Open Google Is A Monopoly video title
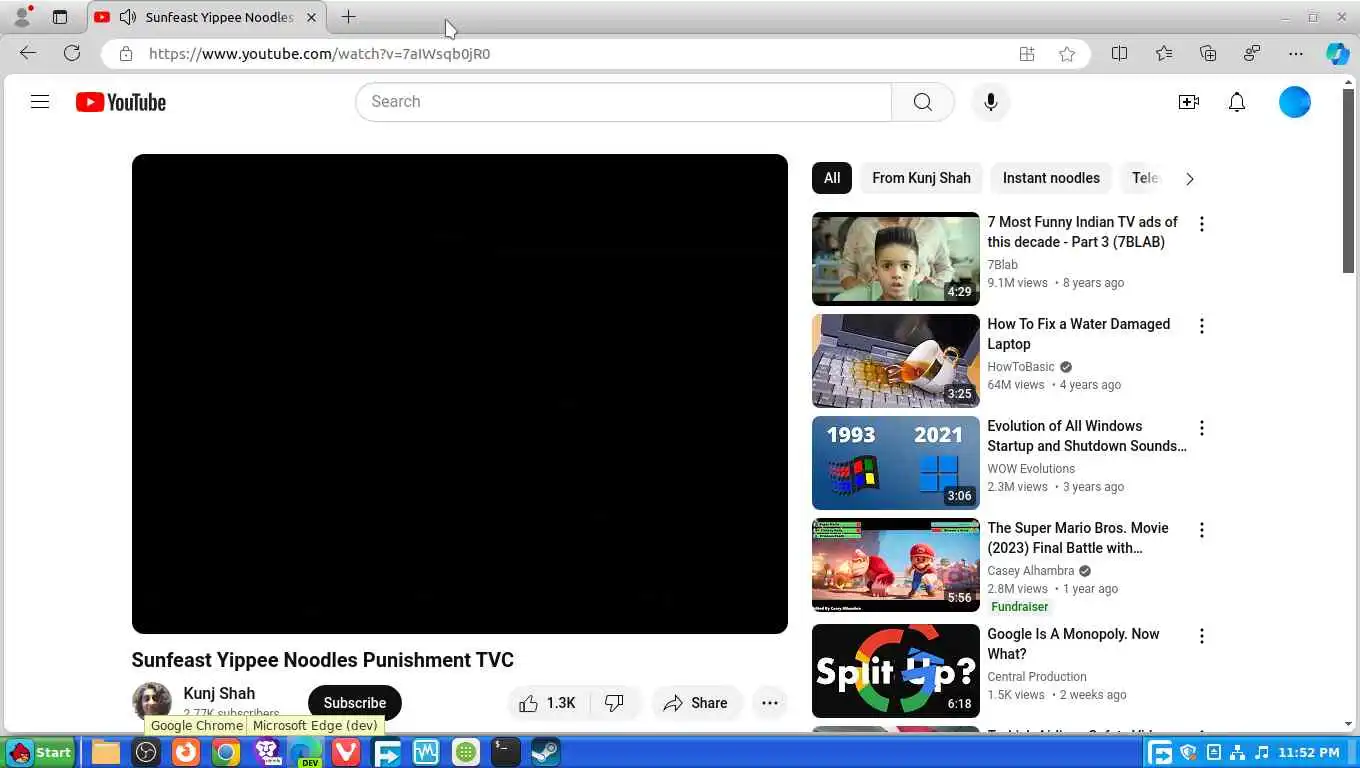Image resolution: width=1360 pixels, height=768 pixels. (1073, 644)
